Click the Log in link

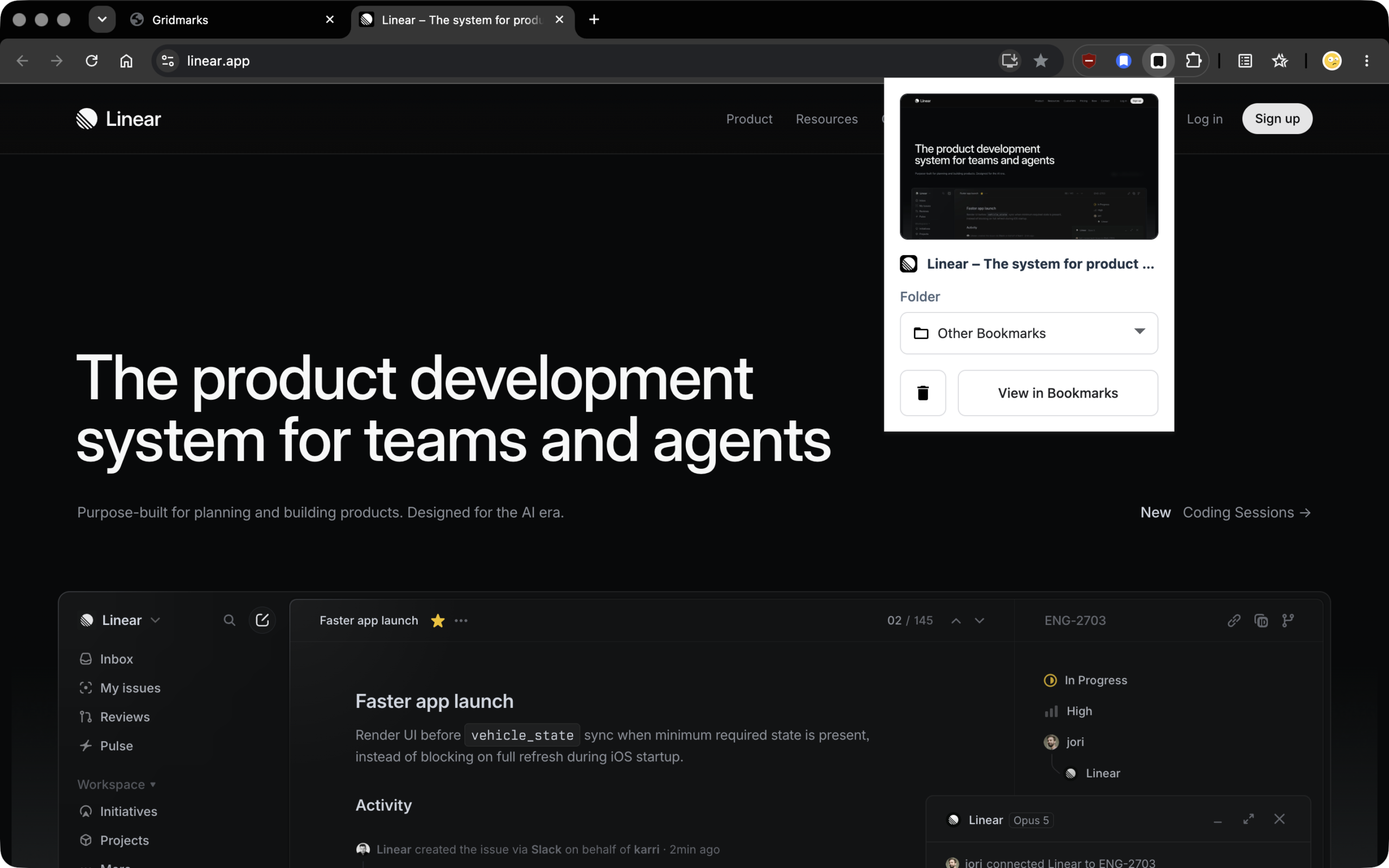coord(1204,119)
